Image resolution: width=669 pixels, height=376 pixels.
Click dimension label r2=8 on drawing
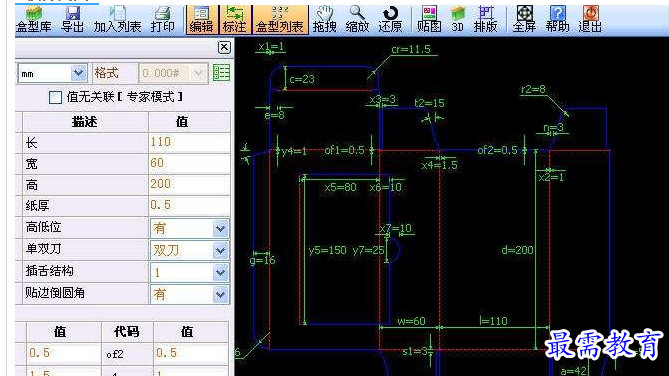pos(533,89)
